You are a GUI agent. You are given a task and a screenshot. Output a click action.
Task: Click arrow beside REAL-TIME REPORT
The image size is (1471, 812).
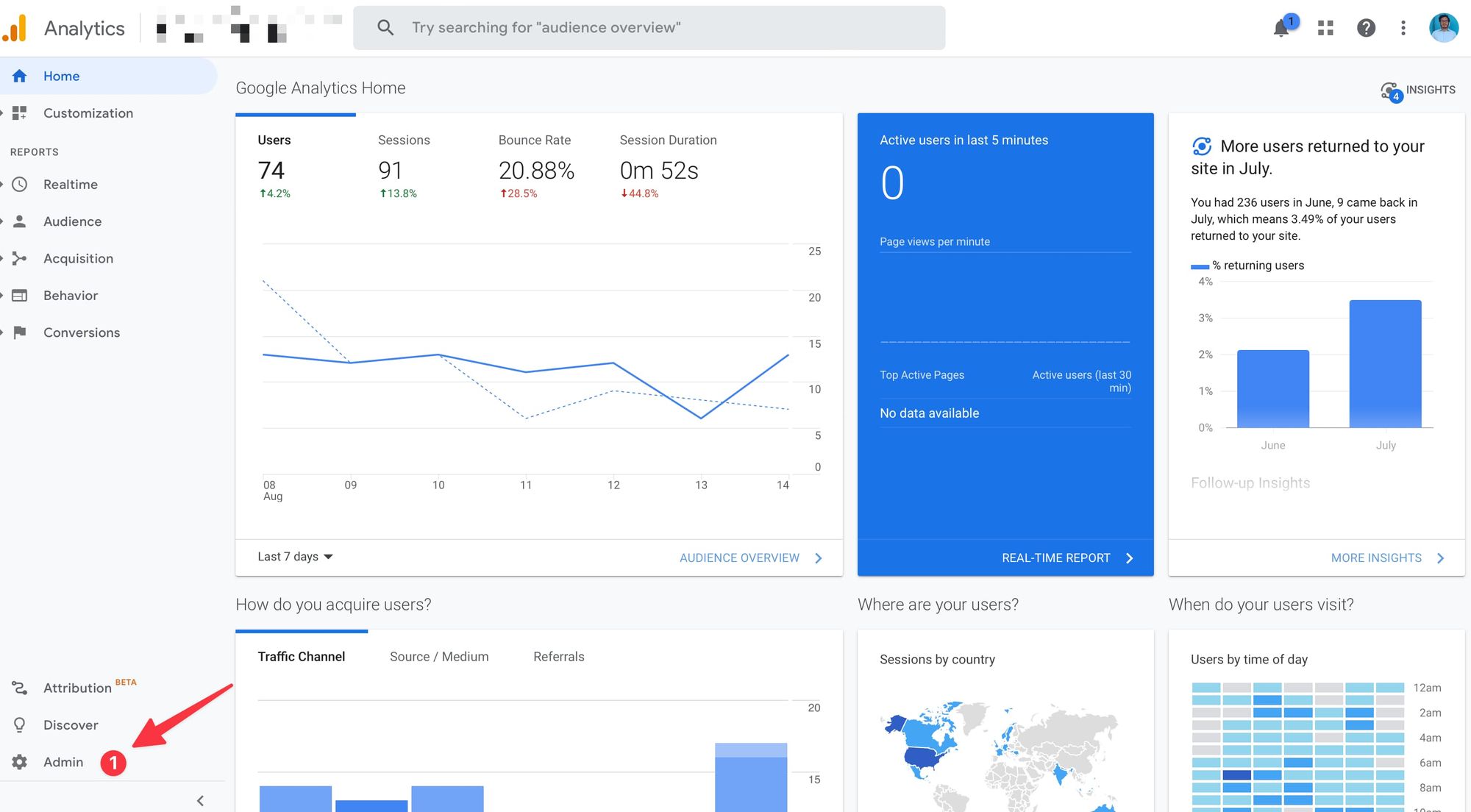click(1130, 558)
